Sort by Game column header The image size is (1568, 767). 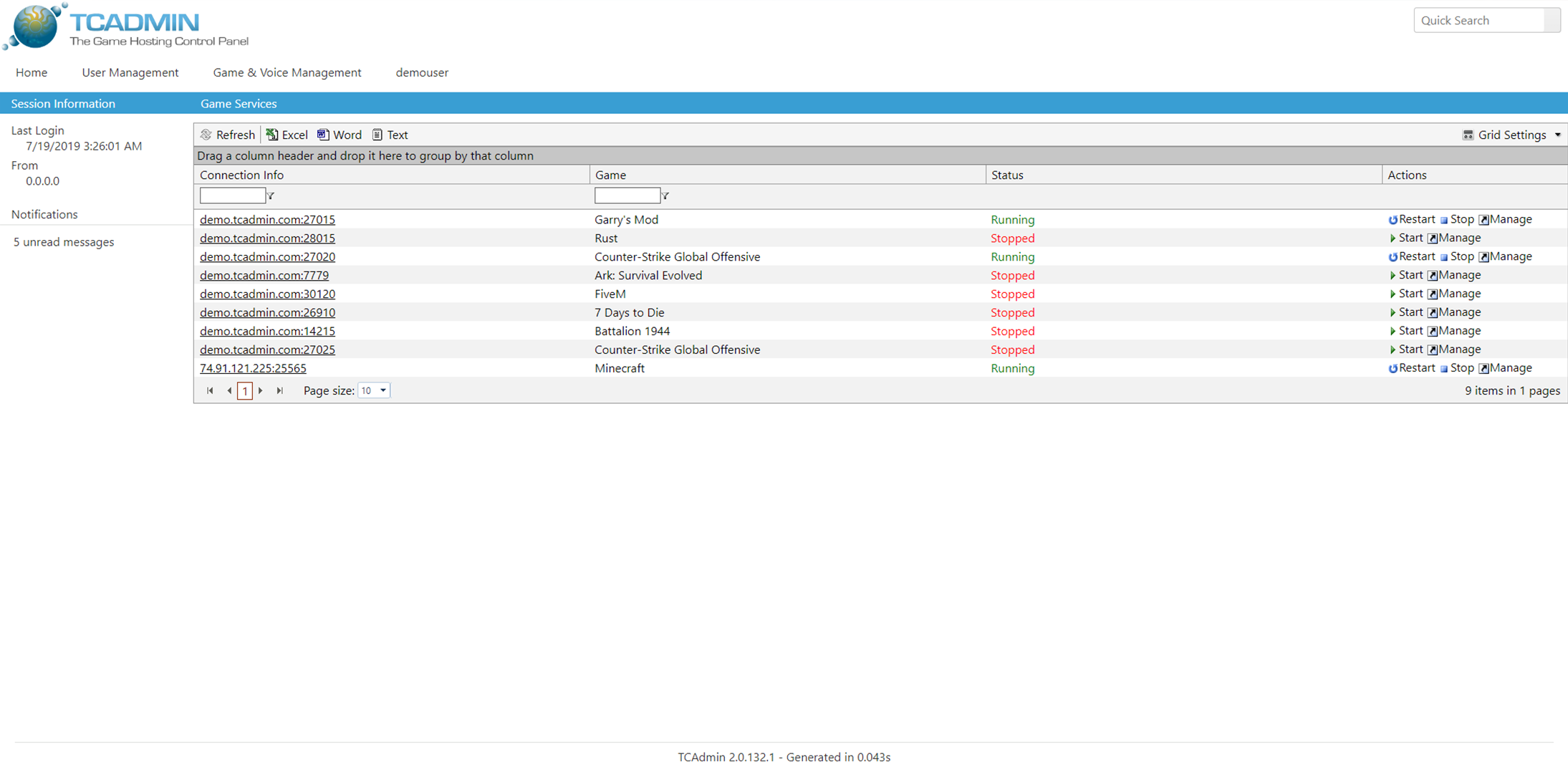(610, 175)
